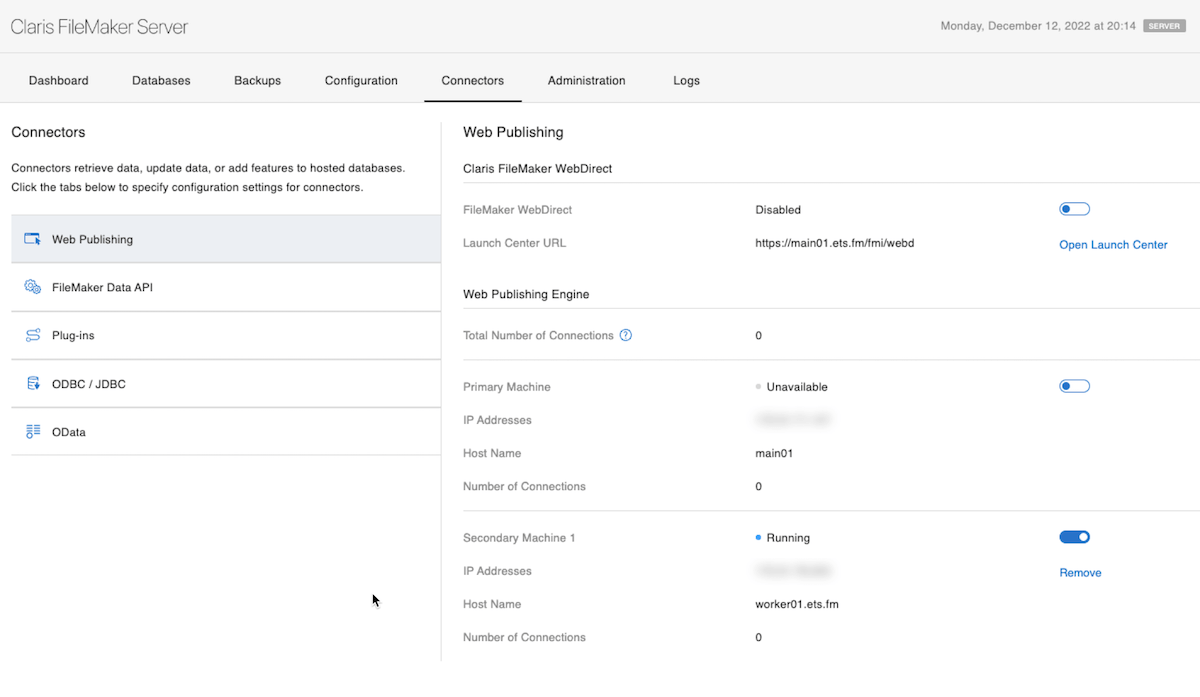Click the SERVER badge in header
Screen dimensions: 1200x697
click(x=1165, y=26)
